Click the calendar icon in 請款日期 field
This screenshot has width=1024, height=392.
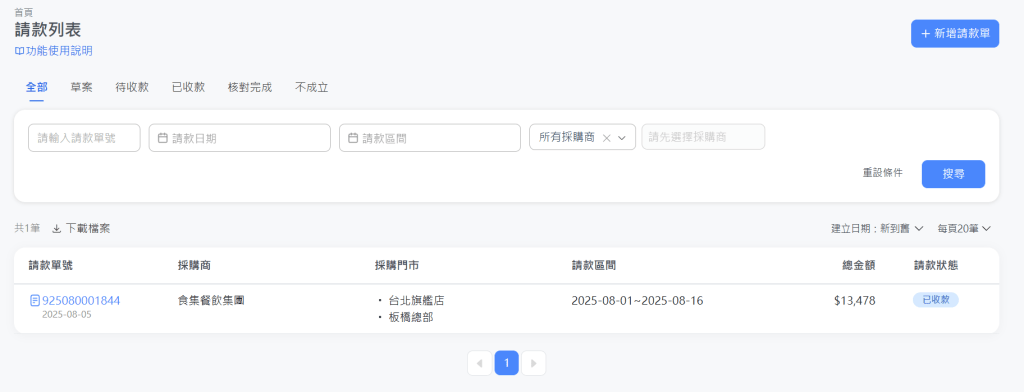(163, 138)
